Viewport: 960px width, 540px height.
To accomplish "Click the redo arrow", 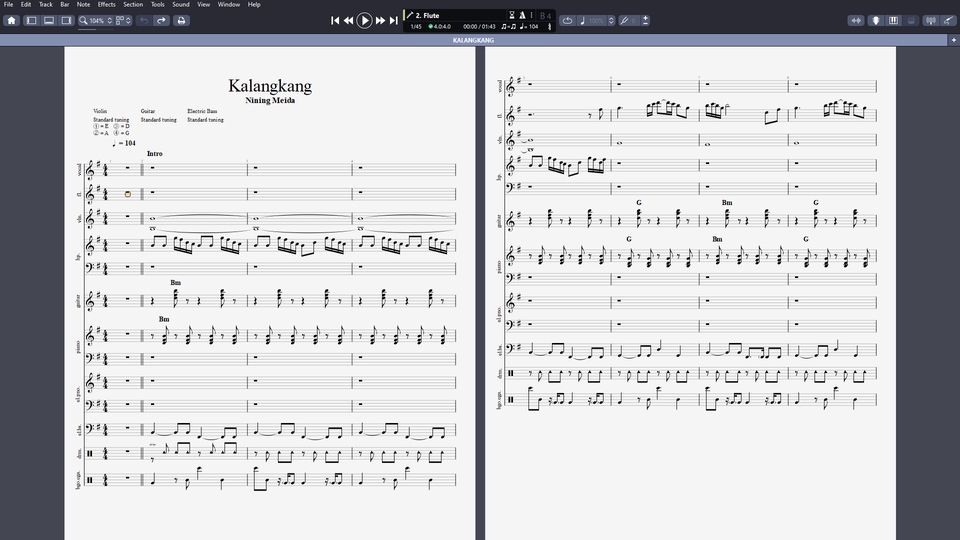I will [161, 20].
